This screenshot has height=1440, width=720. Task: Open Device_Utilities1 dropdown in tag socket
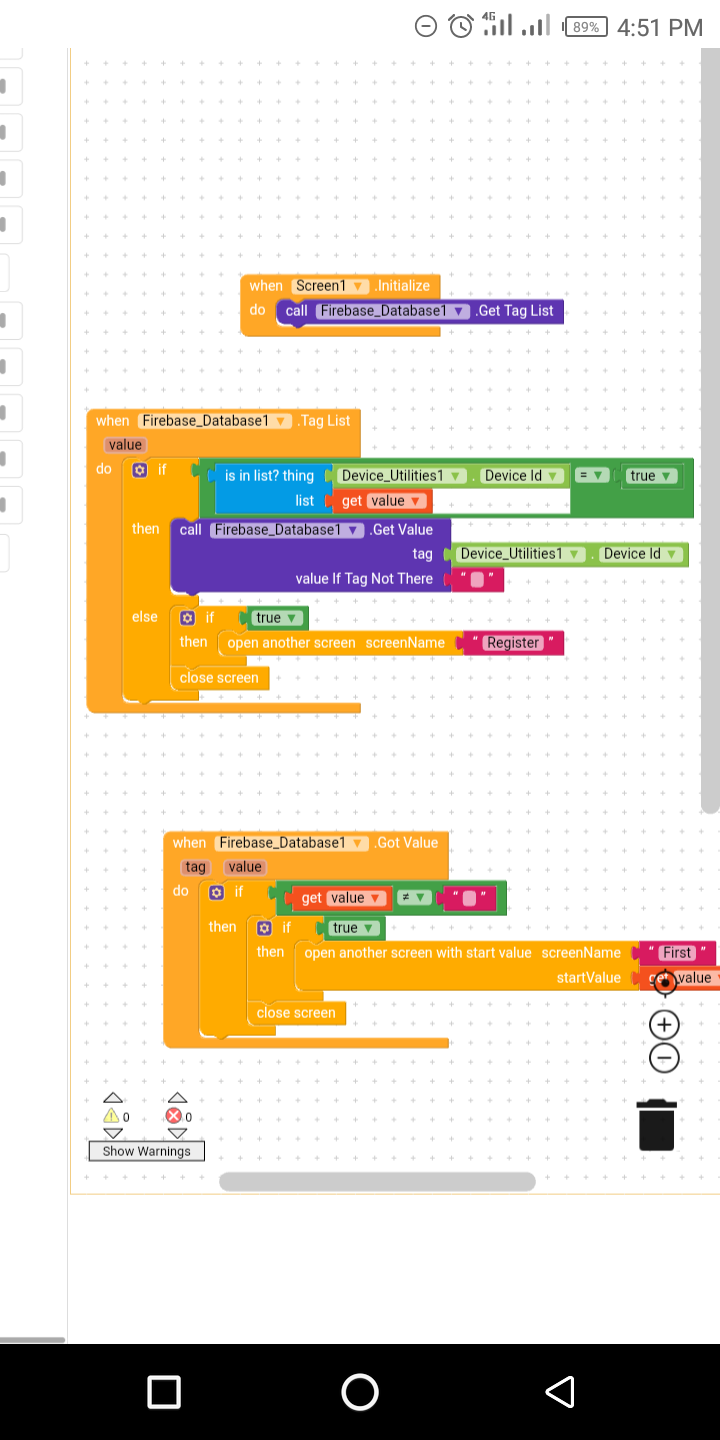point(521,554)
